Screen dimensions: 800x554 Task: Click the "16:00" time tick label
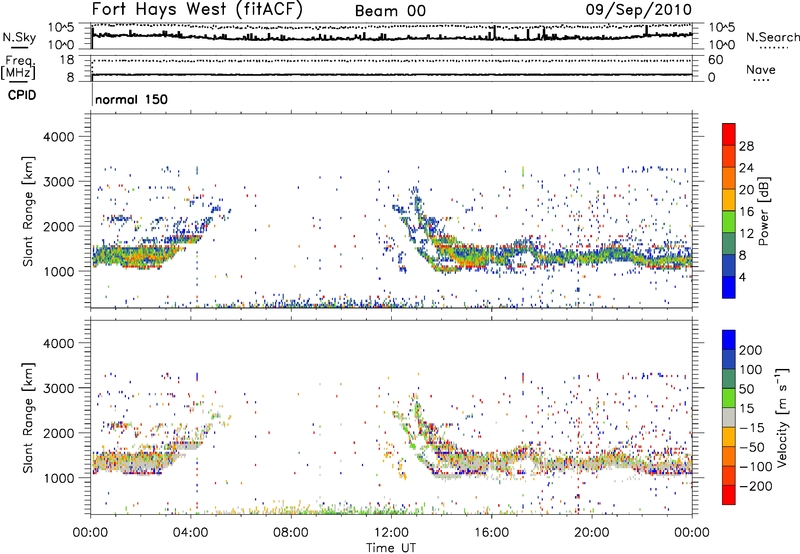pos(491,533)
